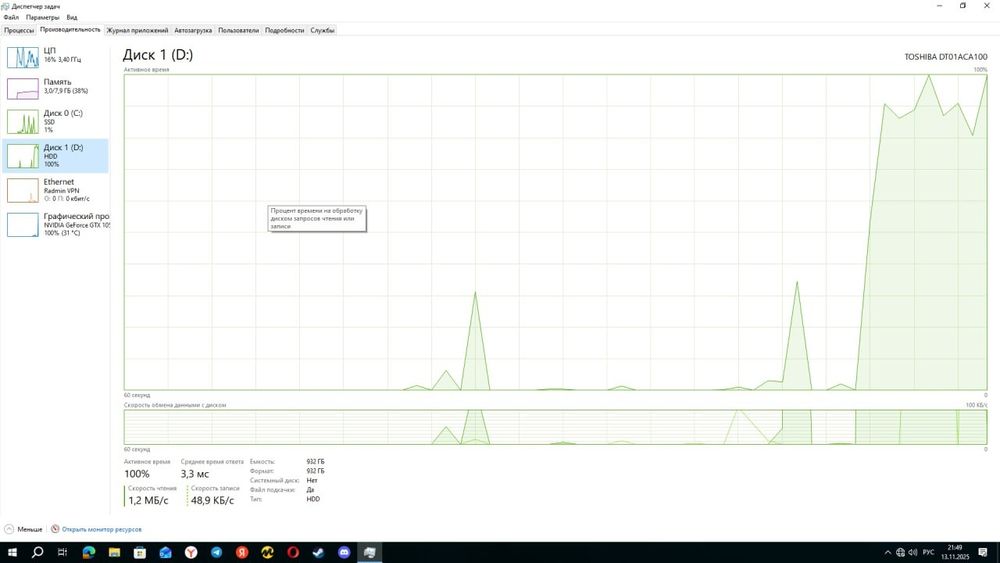The image size is (1000, 563).
Task: Click the TOSHIBA DT01ACA100 model label
Action: click(x=946, y=57)
